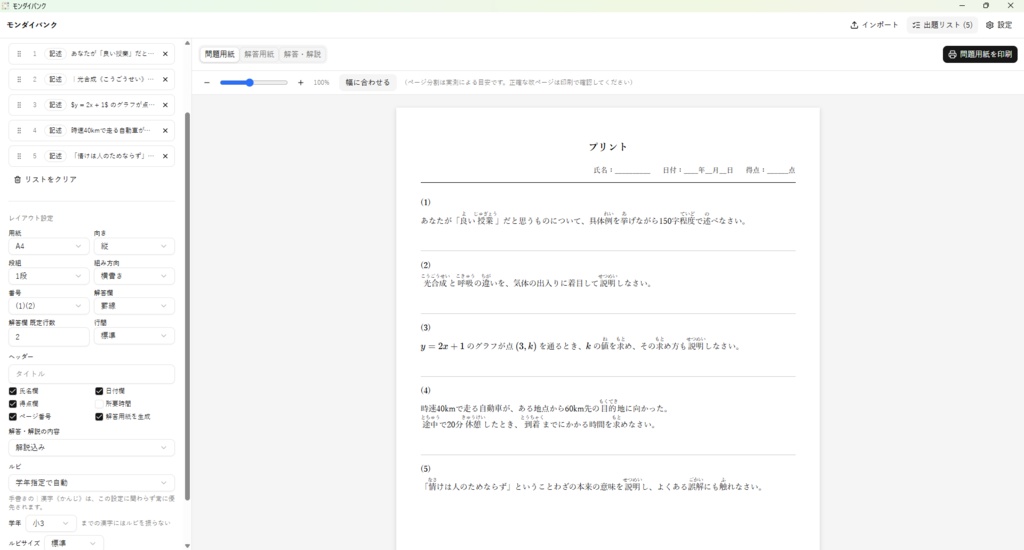Remove question 3 (y = 2x + 1) from list
The width and height of the screenshot is (1024, 550).
(165, 105)
